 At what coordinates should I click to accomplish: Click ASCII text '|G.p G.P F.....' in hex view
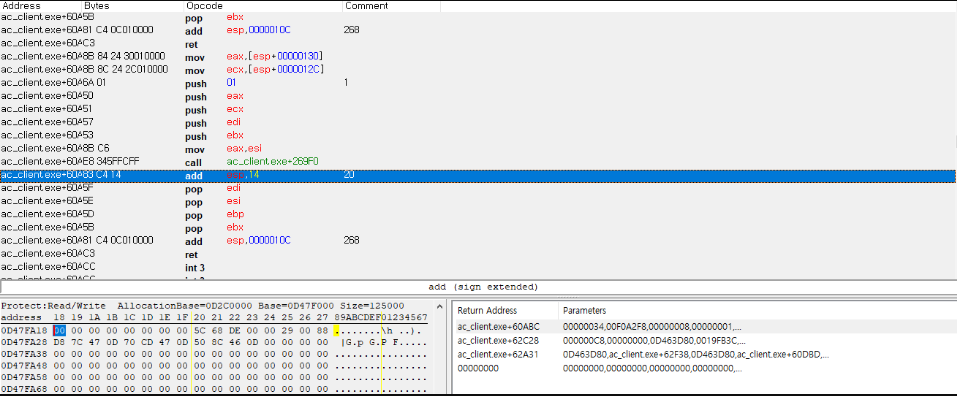[x=385, y=342]
